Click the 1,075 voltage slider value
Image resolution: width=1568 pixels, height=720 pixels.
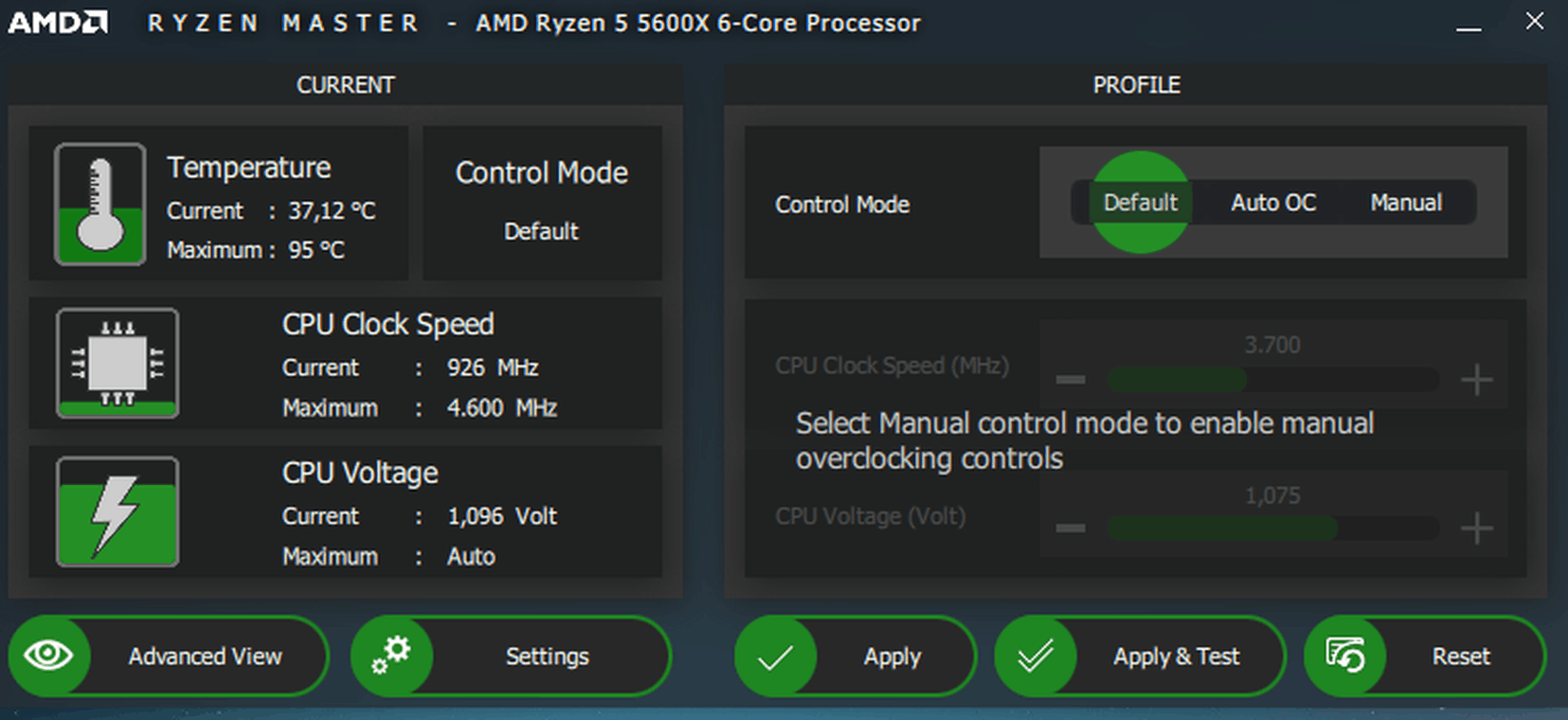pyautogui.click(x=1272, y=495)
